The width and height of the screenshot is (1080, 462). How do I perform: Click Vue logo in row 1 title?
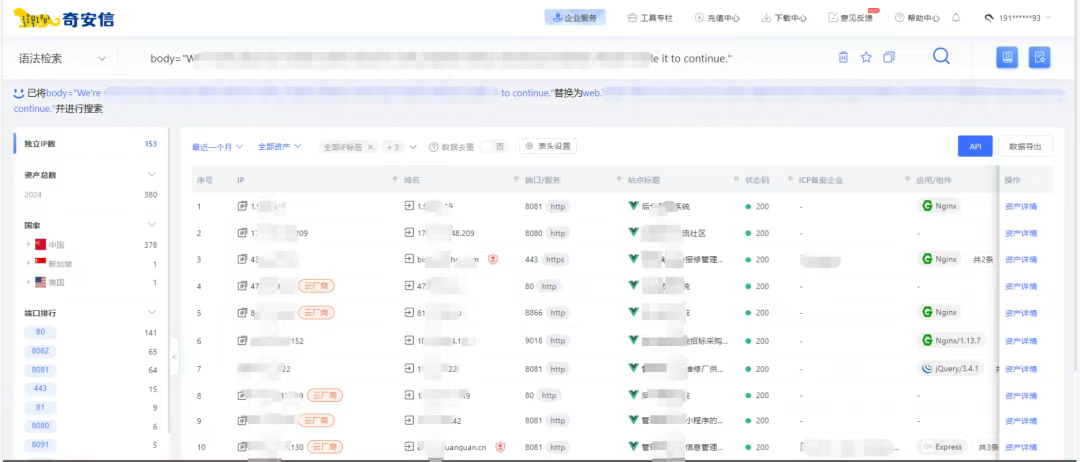click(634, 205)
